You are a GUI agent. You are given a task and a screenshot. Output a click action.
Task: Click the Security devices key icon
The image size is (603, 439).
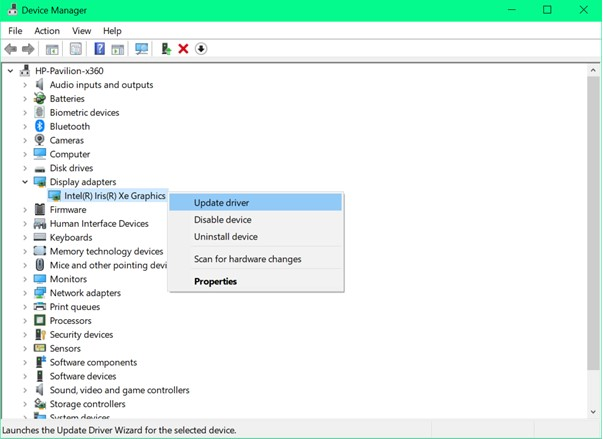click(x=40, y=334)
